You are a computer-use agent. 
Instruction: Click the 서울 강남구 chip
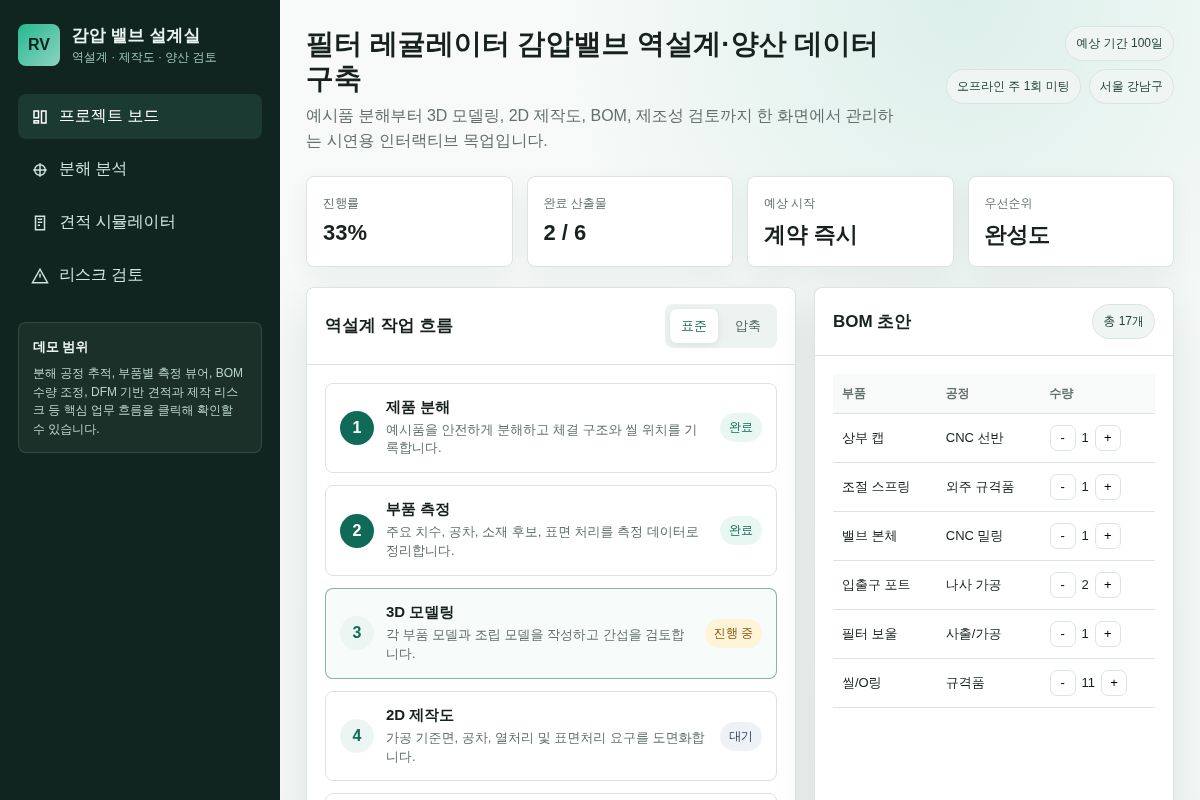coord(1131,86)
